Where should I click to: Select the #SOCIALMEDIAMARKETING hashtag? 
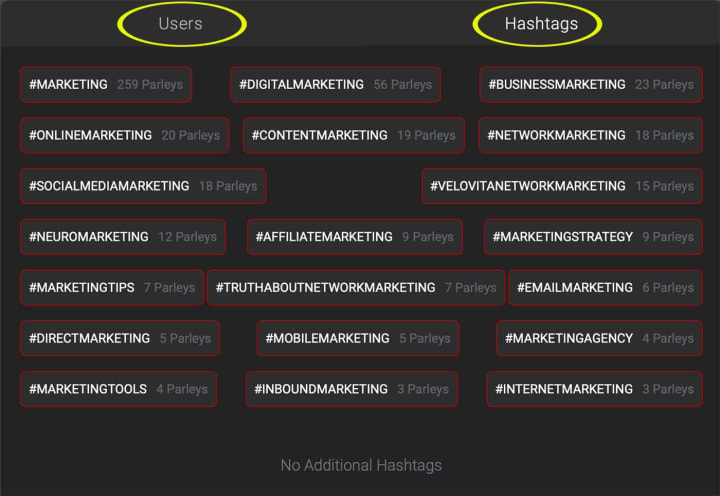(x=143, y=186)
